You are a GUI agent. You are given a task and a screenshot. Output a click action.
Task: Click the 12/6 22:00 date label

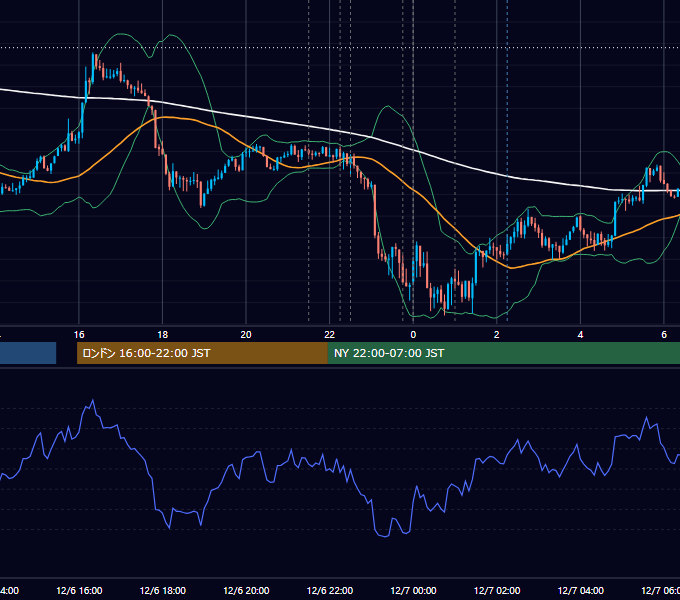(x=330, y=590)
